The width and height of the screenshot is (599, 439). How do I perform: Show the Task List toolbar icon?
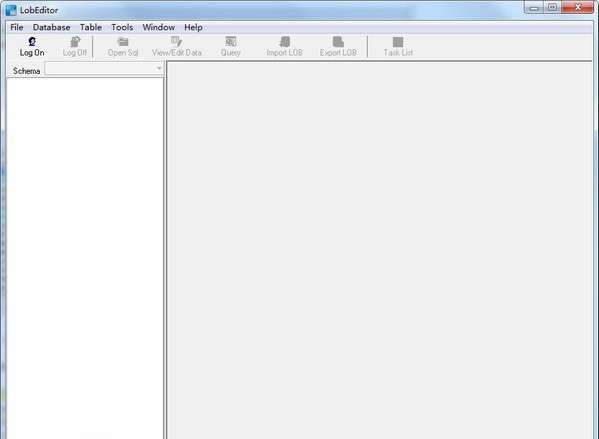[x=398, y=42]
